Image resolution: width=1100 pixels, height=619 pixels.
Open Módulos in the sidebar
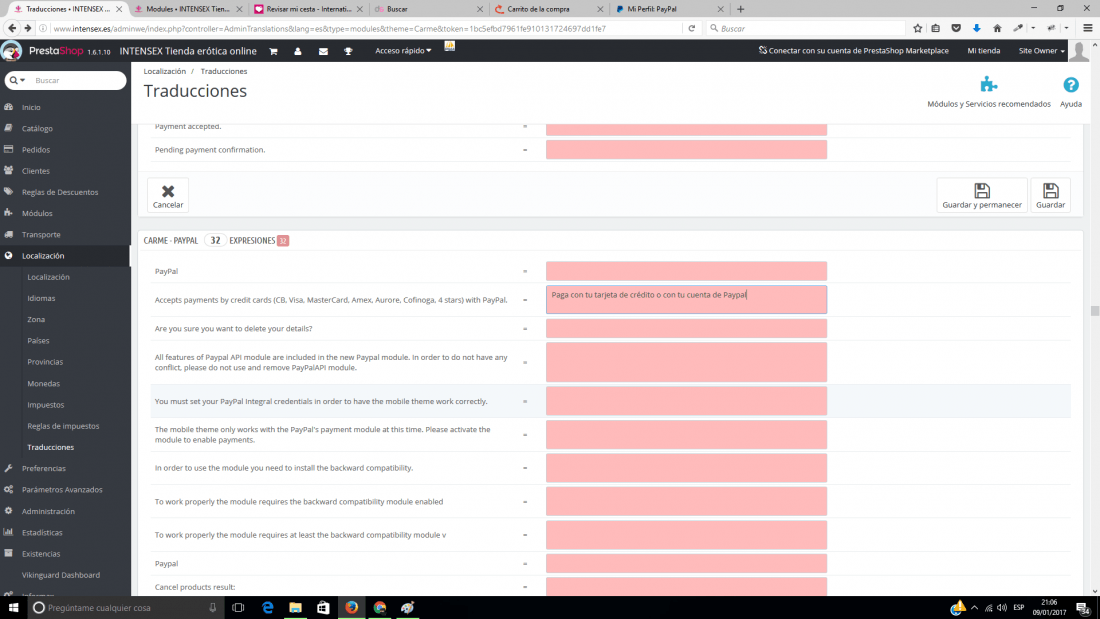click(x=36, y=213)
